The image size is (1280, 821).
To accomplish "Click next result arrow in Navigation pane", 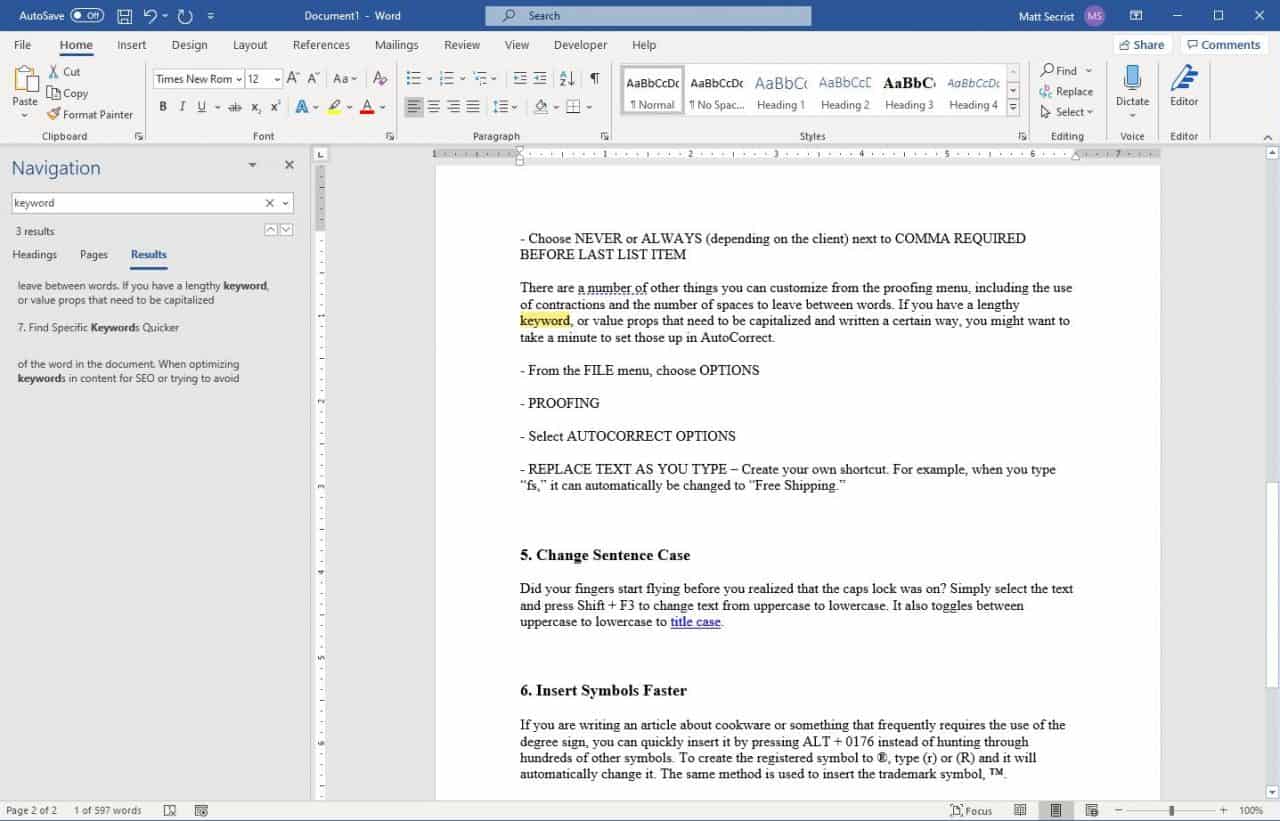I will [284, 229].
